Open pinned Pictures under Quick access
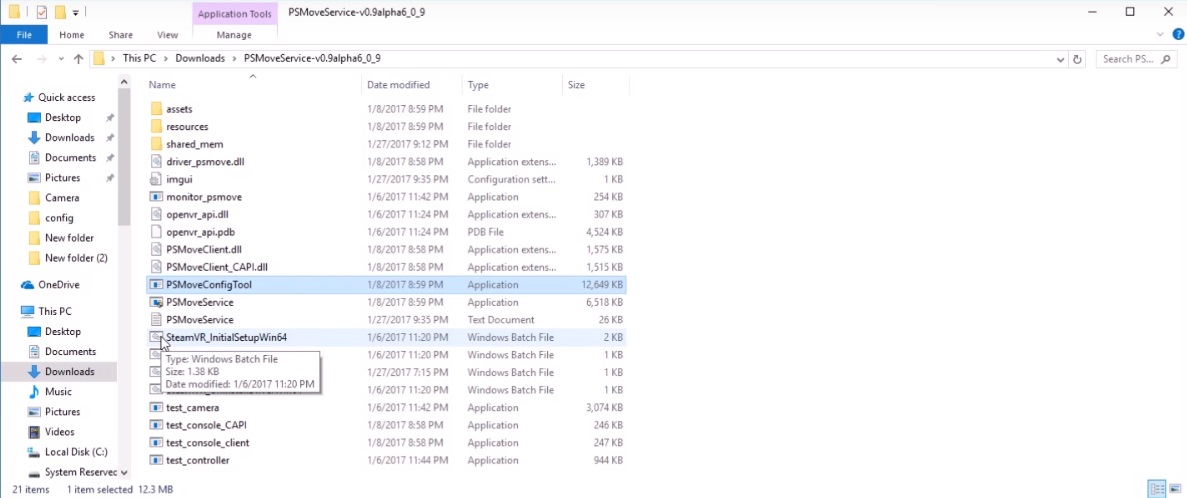Viewport: 1187px width, 498px height. (63, 177)
